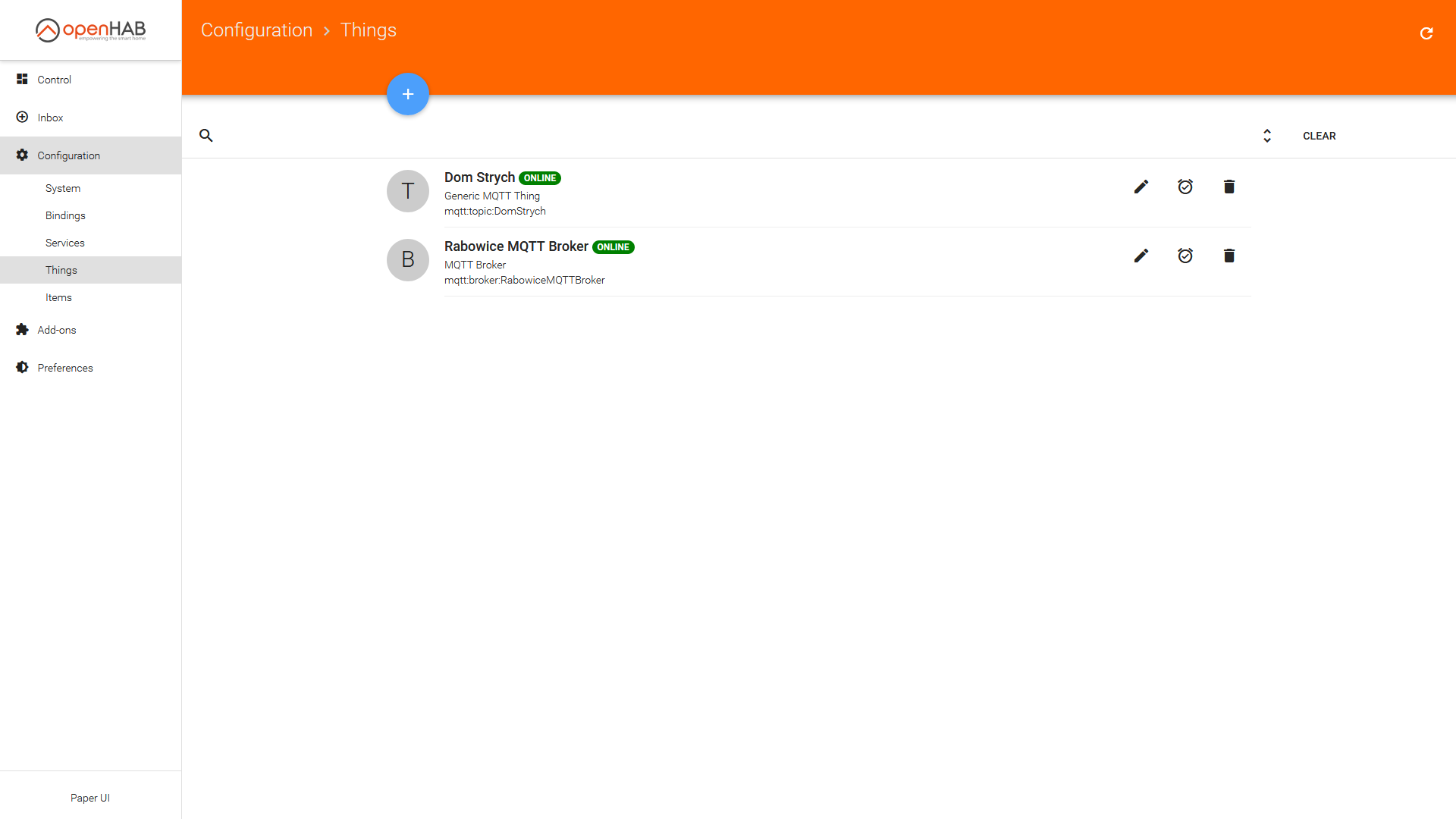
Task: Click the ONLINE badge next to Rabowice MQTT Broker
Action: click(x=613, y=247)
